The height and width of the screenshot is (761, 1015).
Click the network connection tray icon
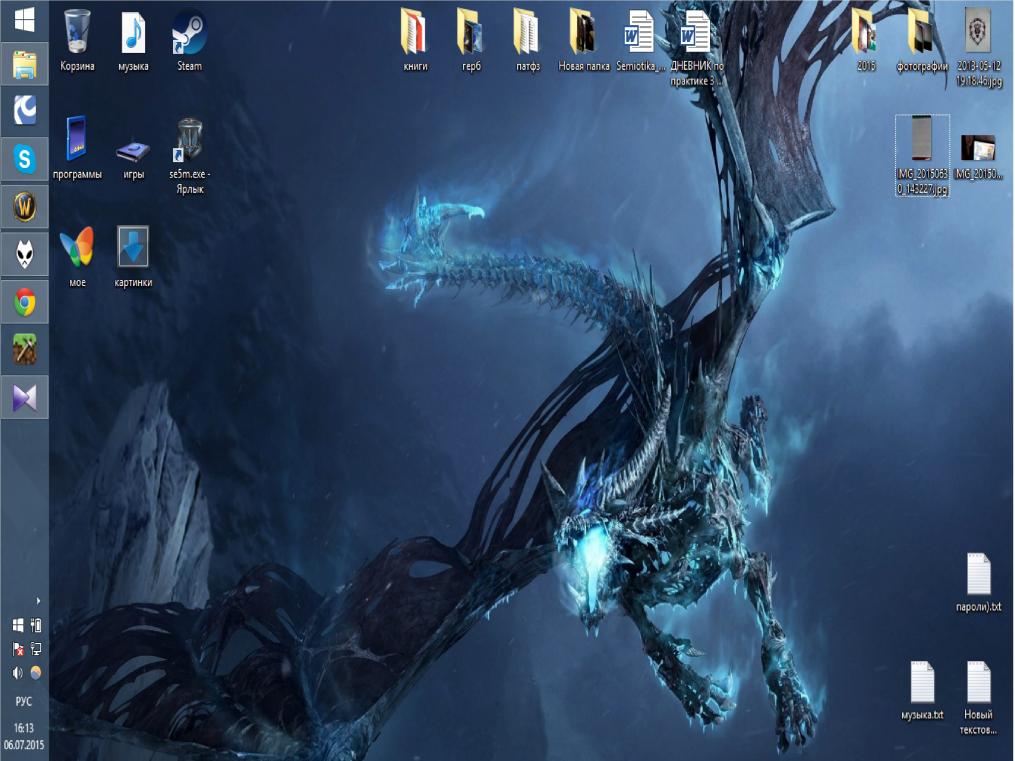point(36,649)
